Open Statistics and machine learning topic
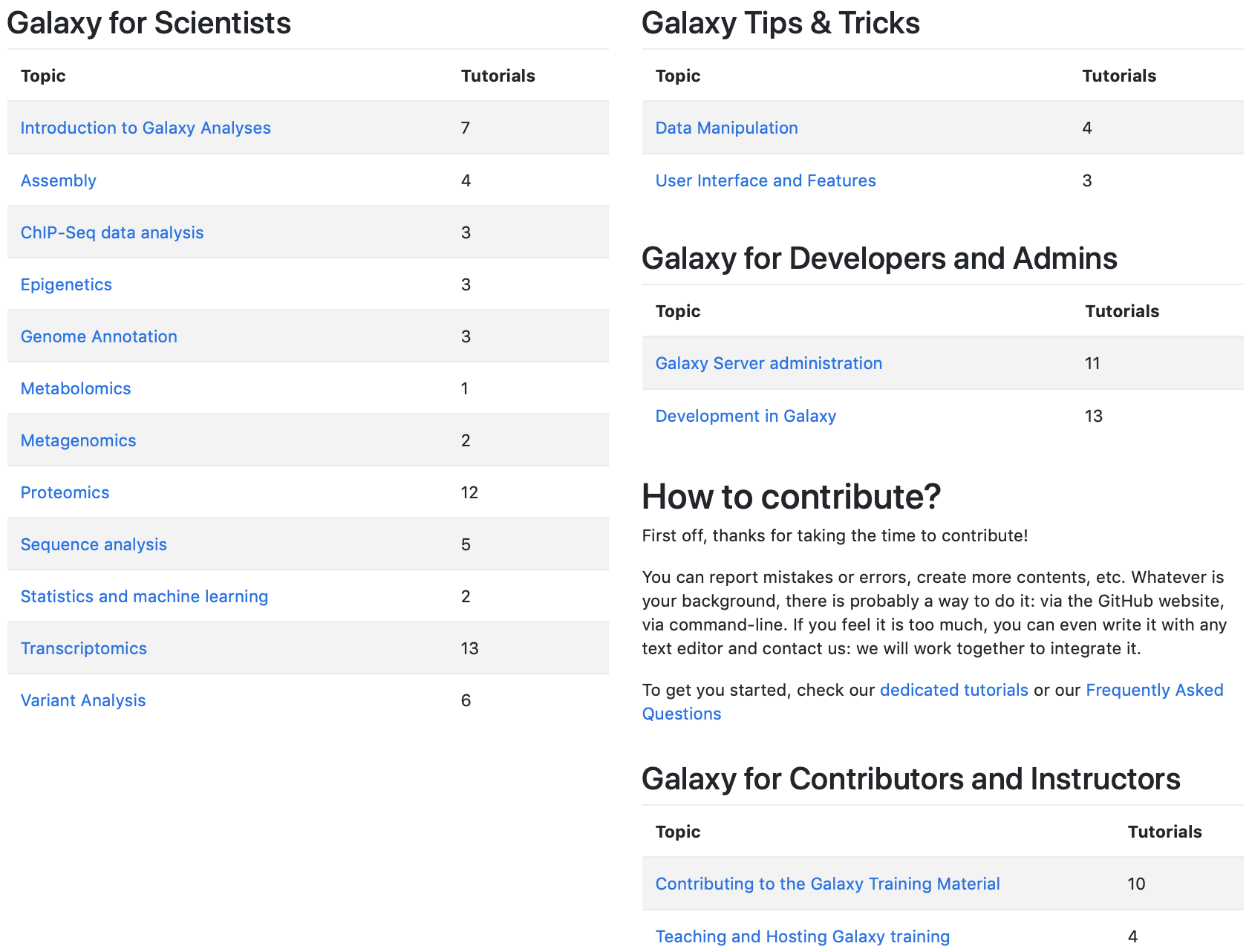 [x=144, y=596]
